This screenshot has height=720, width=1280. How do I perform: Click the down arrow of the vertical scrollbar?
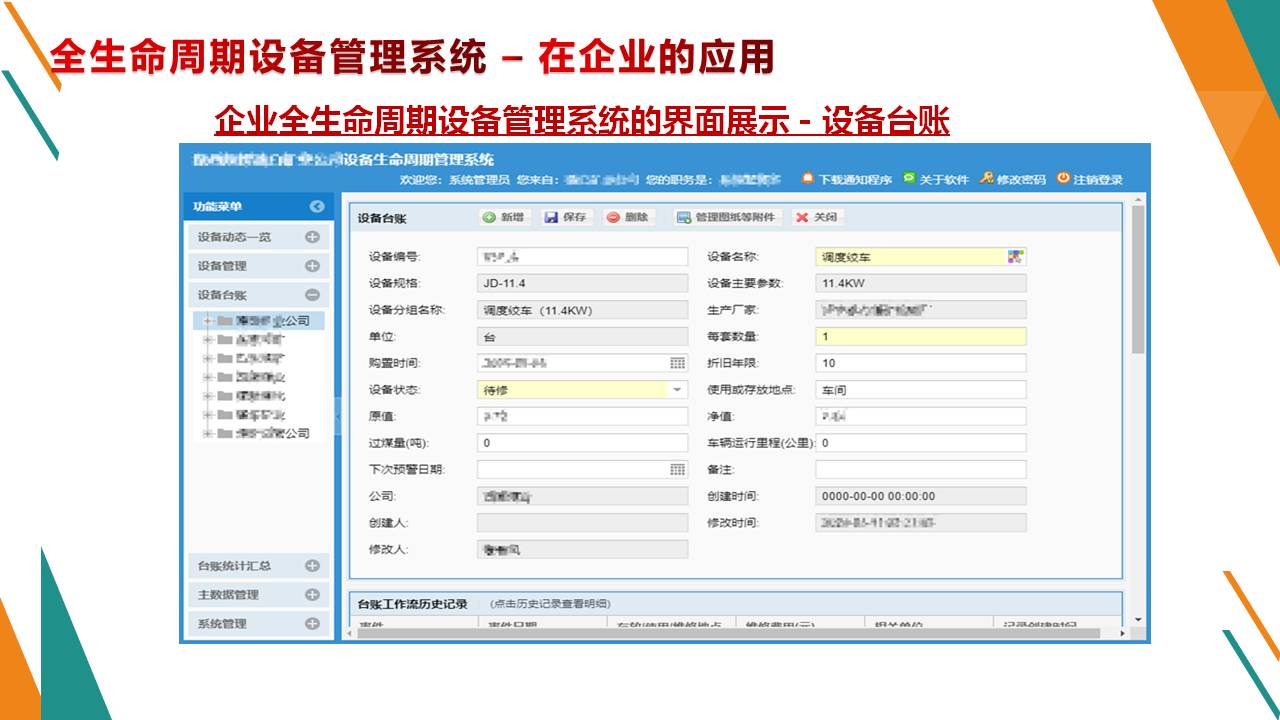(1138, 620)
